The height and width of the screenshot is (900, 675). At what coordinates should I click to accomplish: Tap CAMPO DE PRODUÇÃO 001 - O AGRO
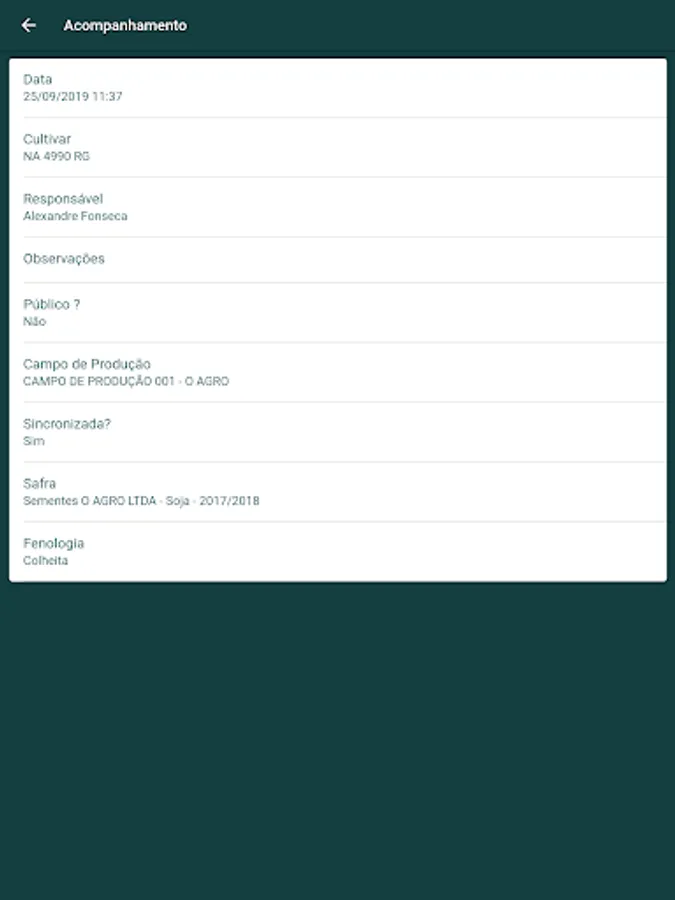point(126,381)
